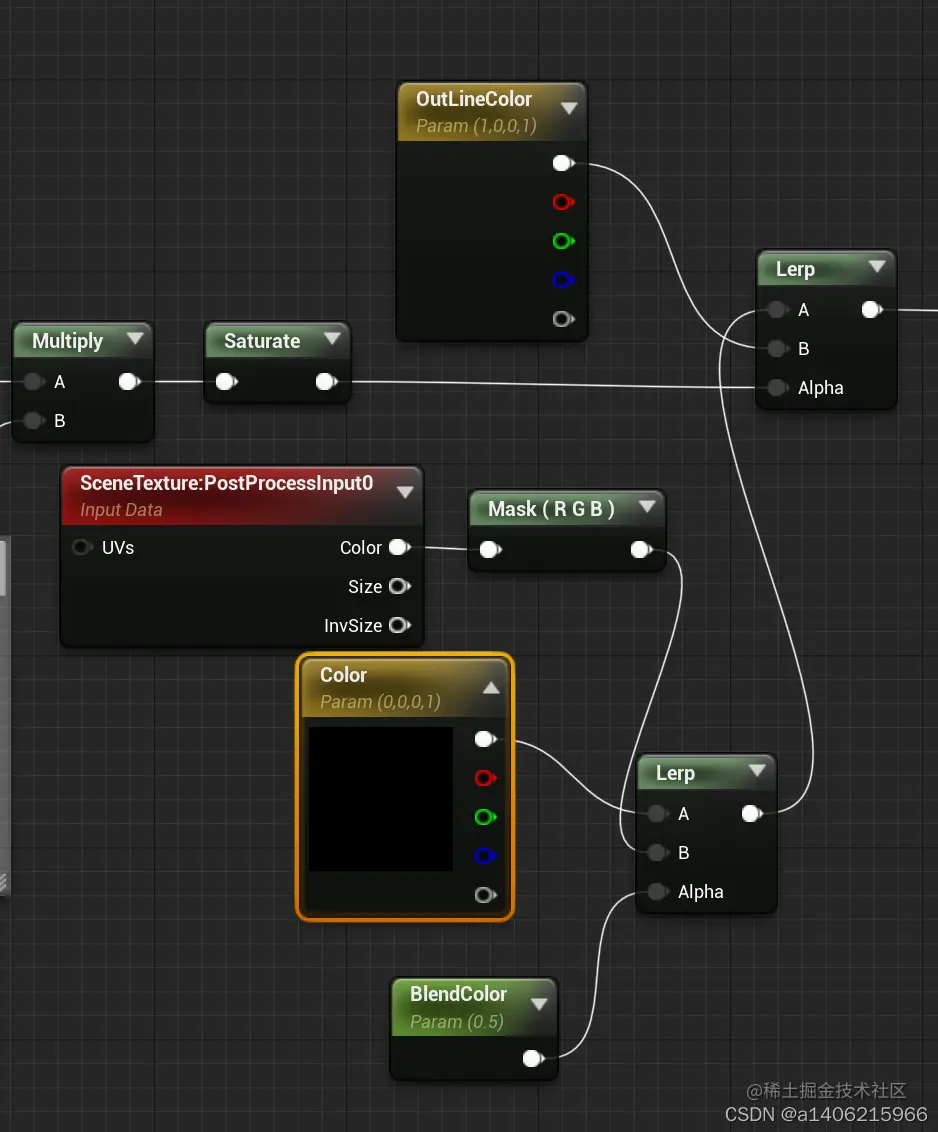Click the lower Lerp output pin
The image size is (938, 1132).
(x=752, y=814)
